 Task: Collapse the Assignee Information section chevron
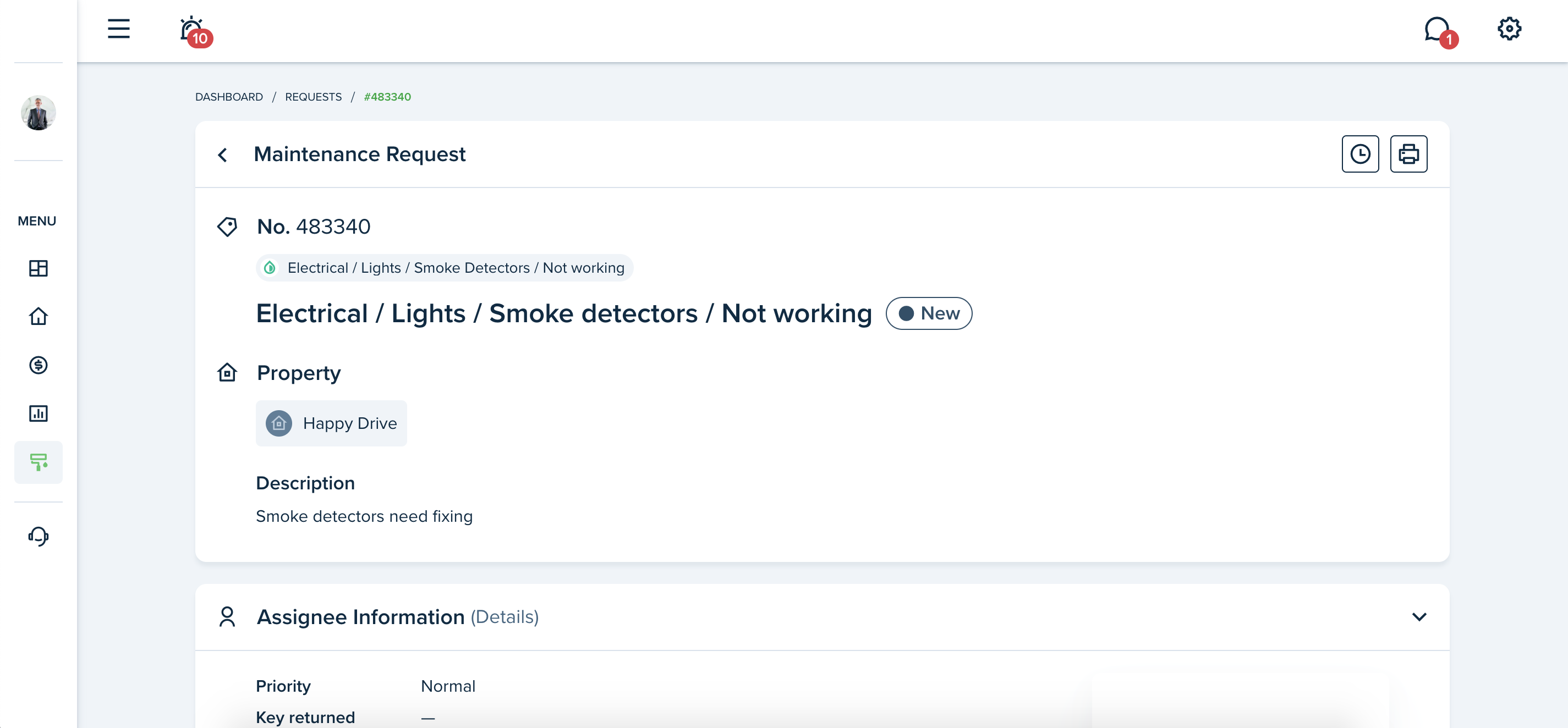(1419, 617)
